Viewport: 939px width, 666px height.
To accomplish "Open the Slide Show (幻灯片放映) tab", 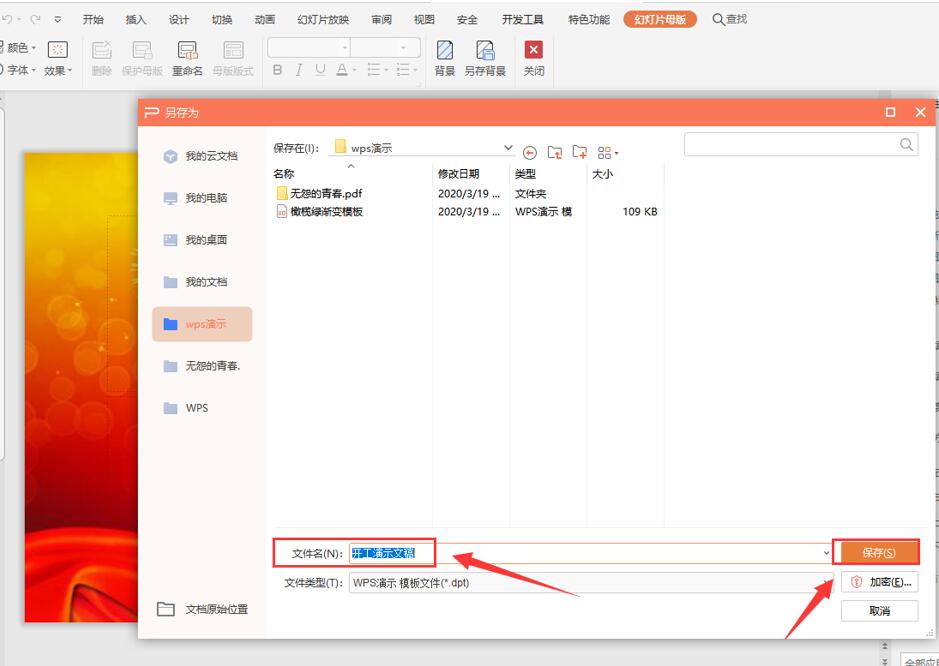I will tap(323, 19).
